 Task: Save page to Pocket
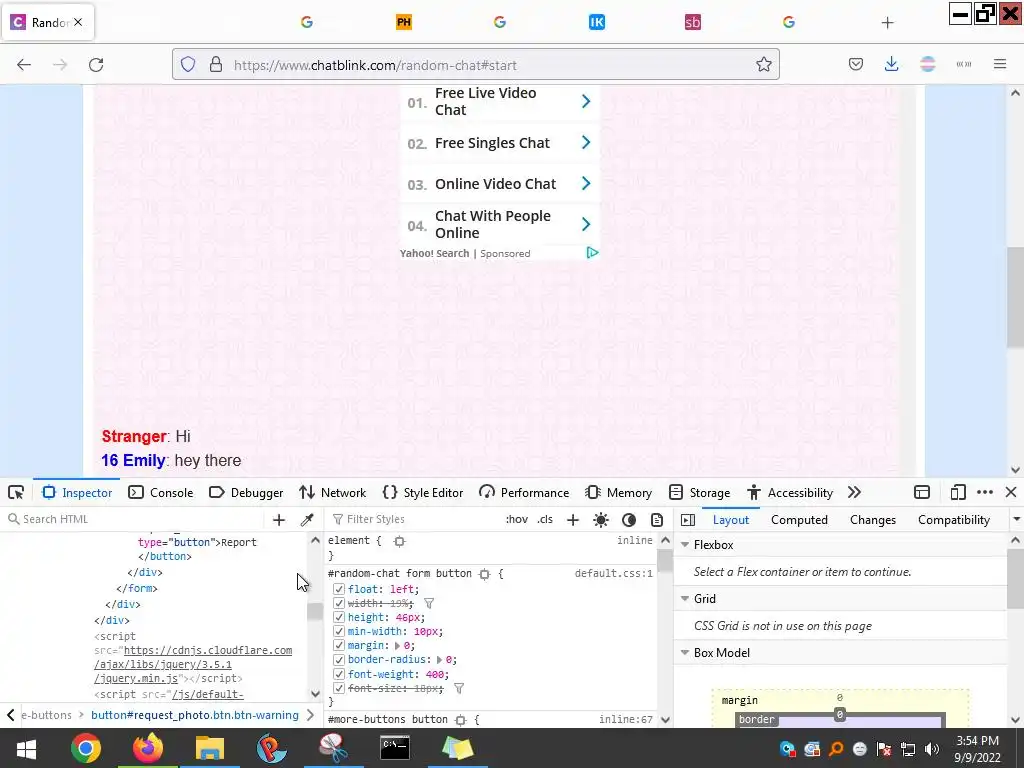point(856,64)
